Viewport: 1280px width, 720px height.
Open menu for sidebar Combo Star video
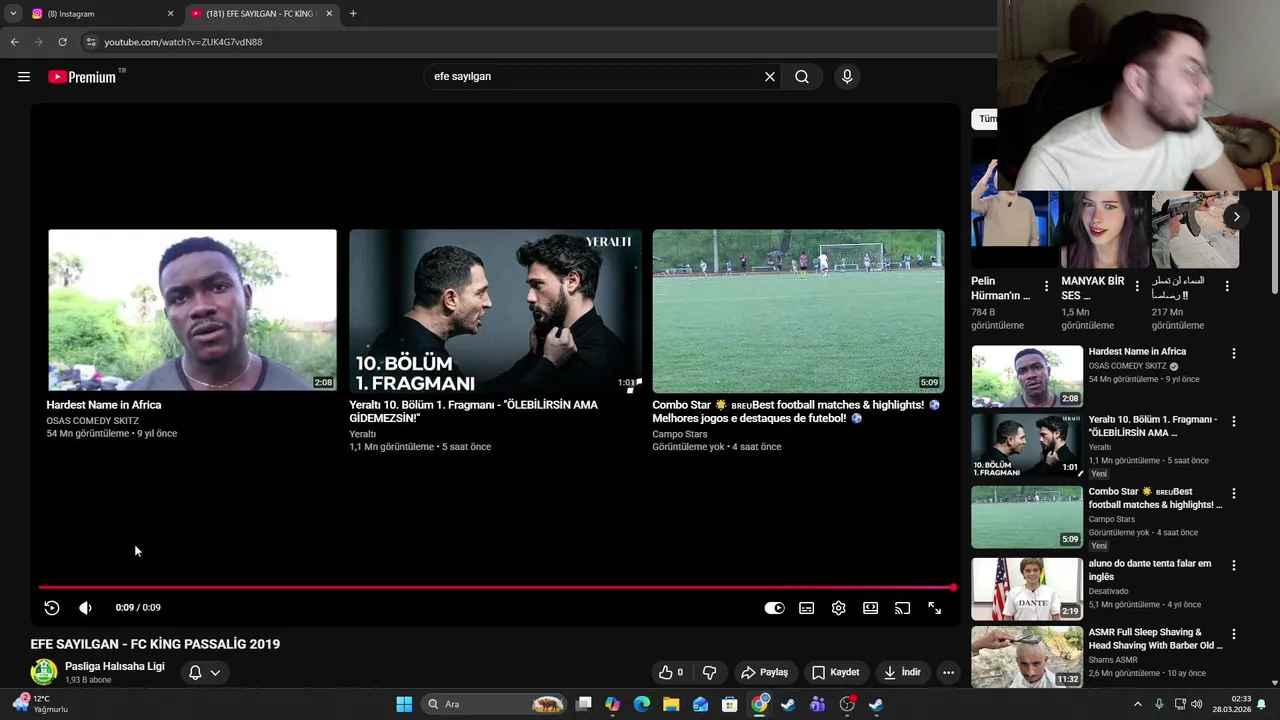coord(1234,493)
